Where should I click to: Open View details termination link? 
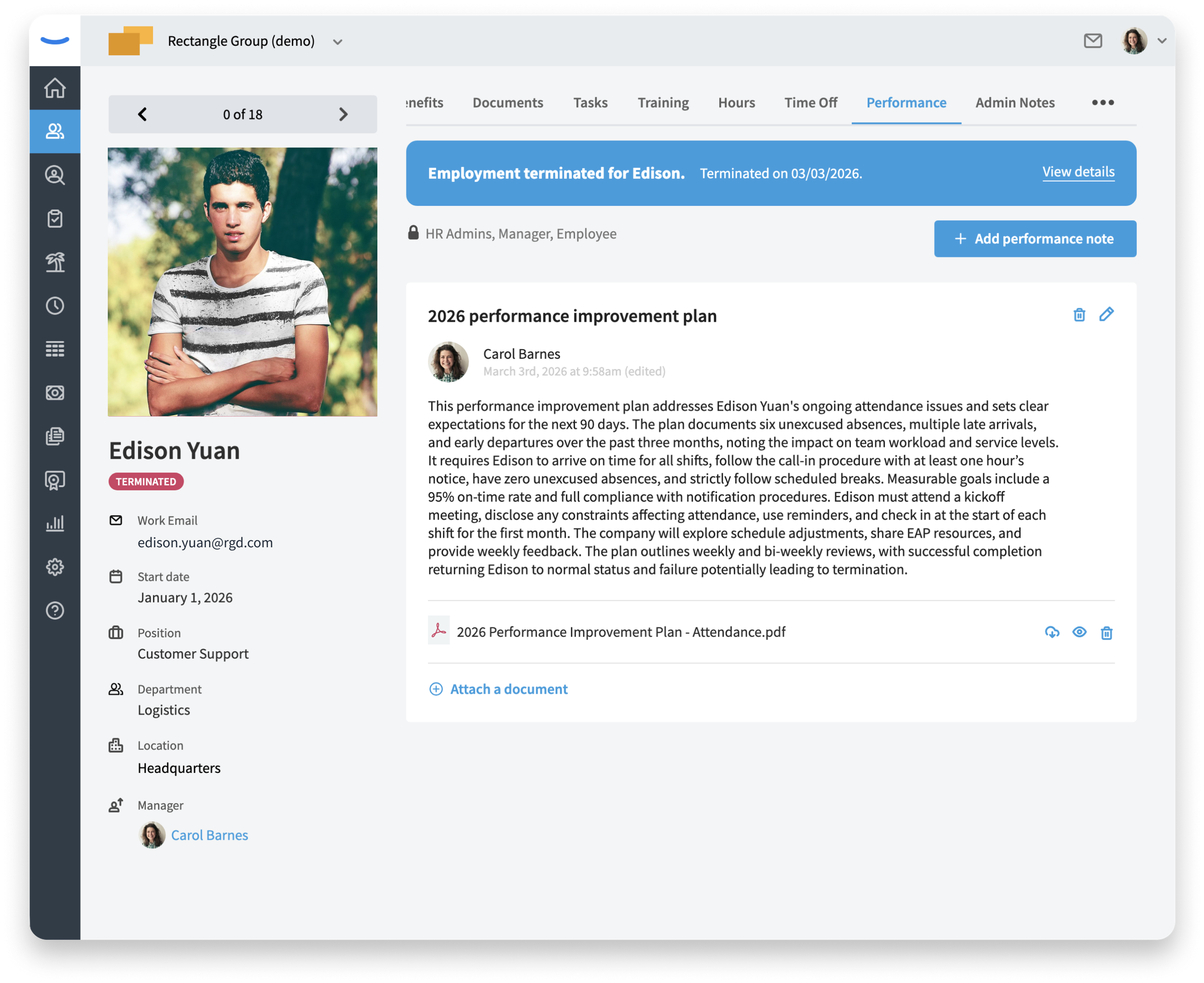(x=1078, y=172)
